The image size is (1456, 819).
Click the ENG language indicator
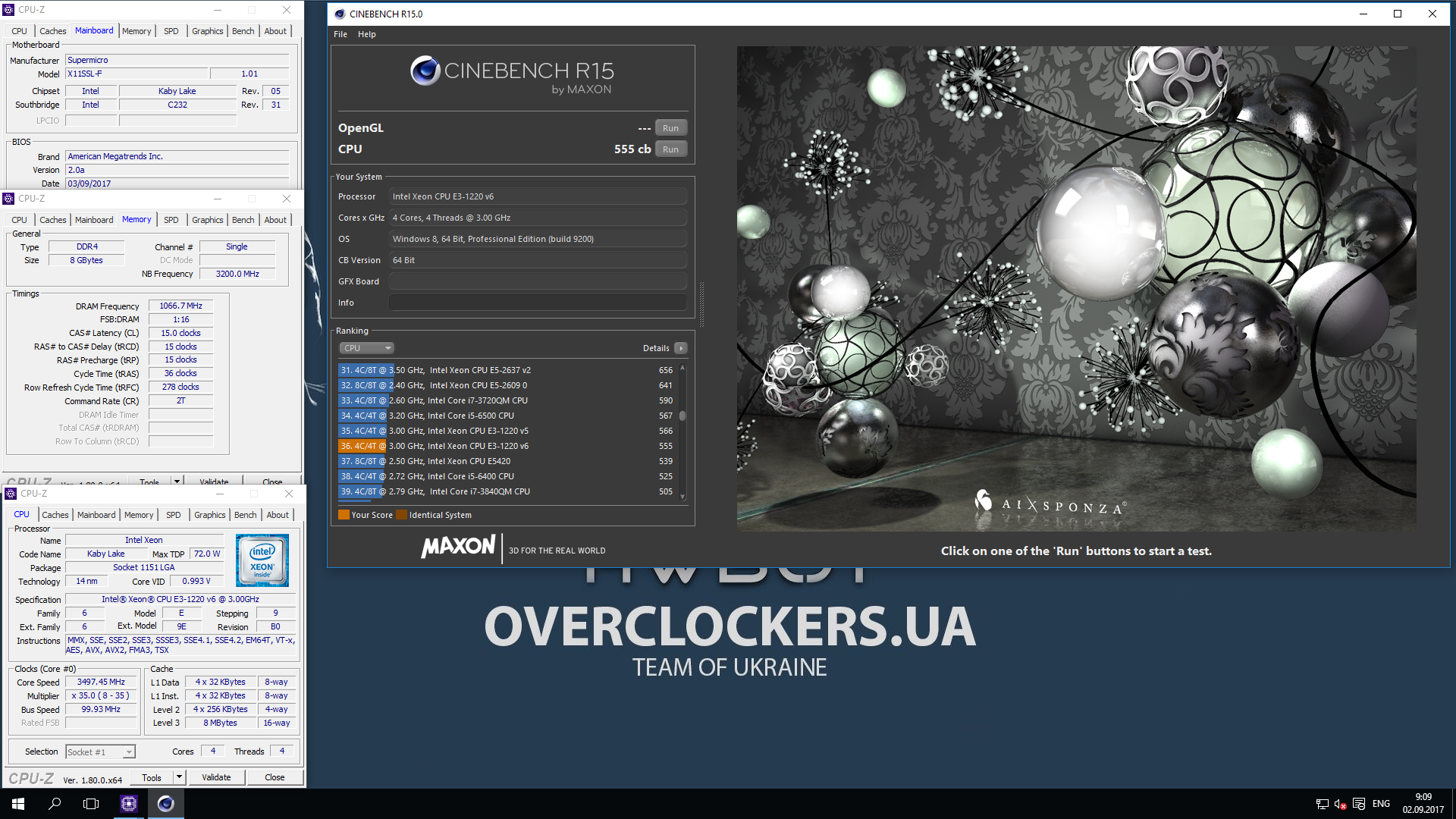click(x=1381, y=804)
